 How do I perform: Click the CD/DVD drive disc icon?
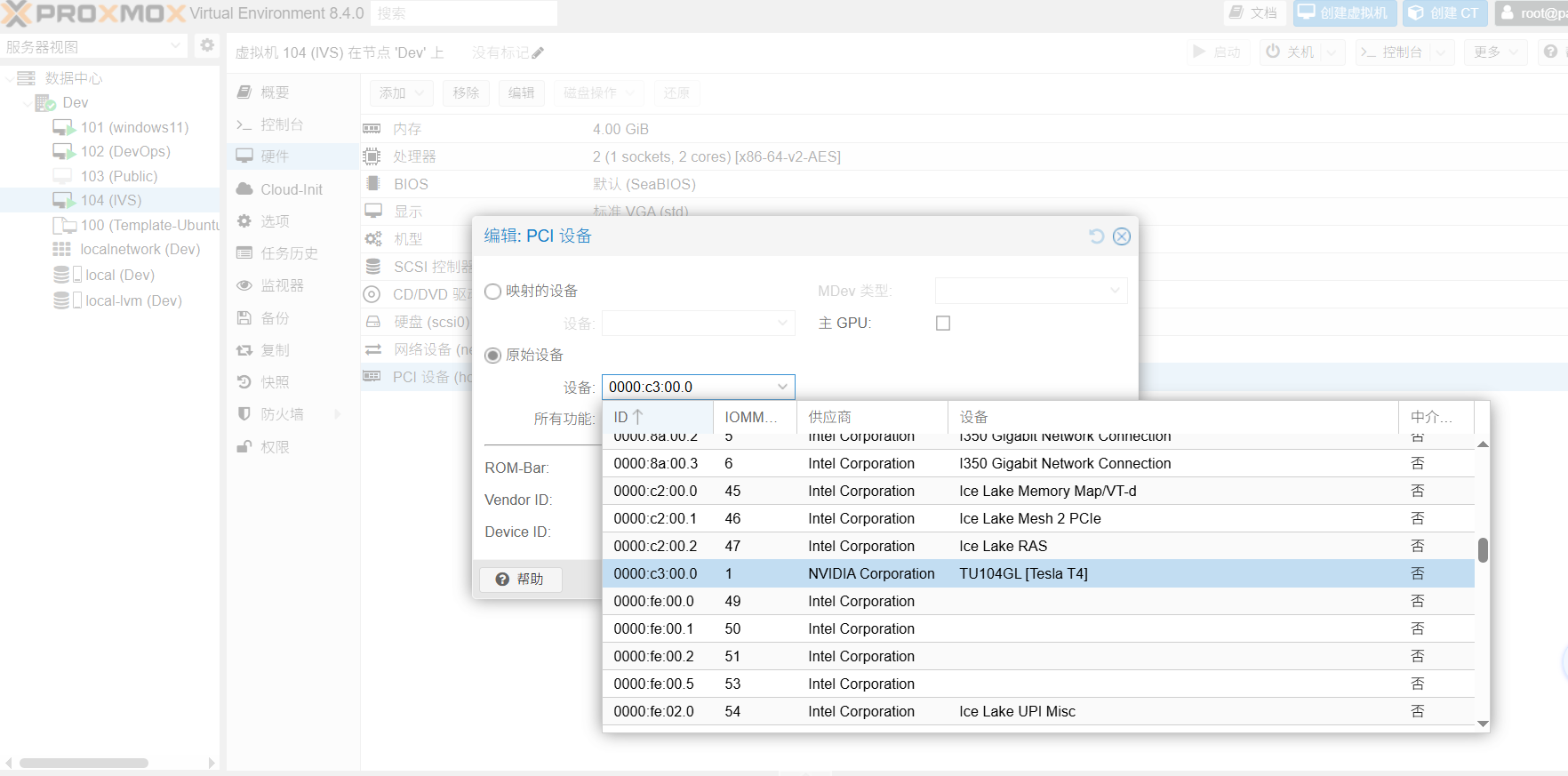[x=373, y=294]
